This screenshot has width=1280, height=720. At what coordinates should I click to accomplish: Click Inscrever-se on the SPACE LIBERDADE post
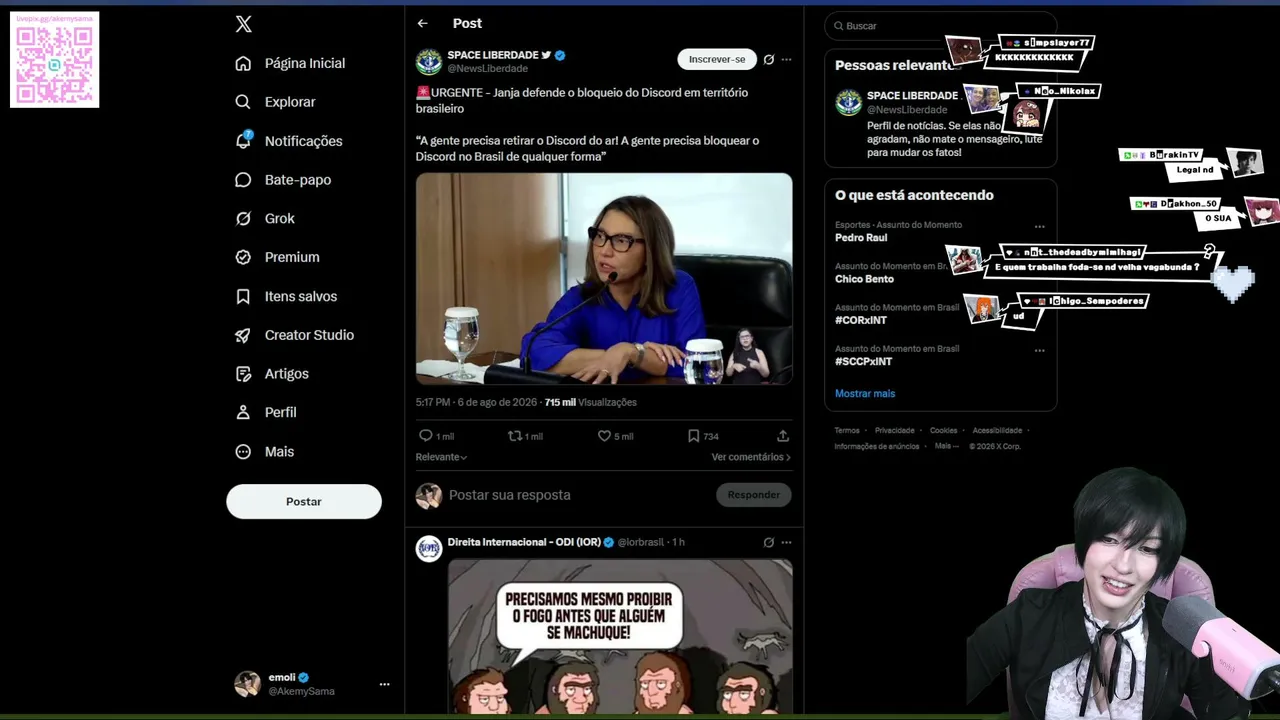(717, 59)
